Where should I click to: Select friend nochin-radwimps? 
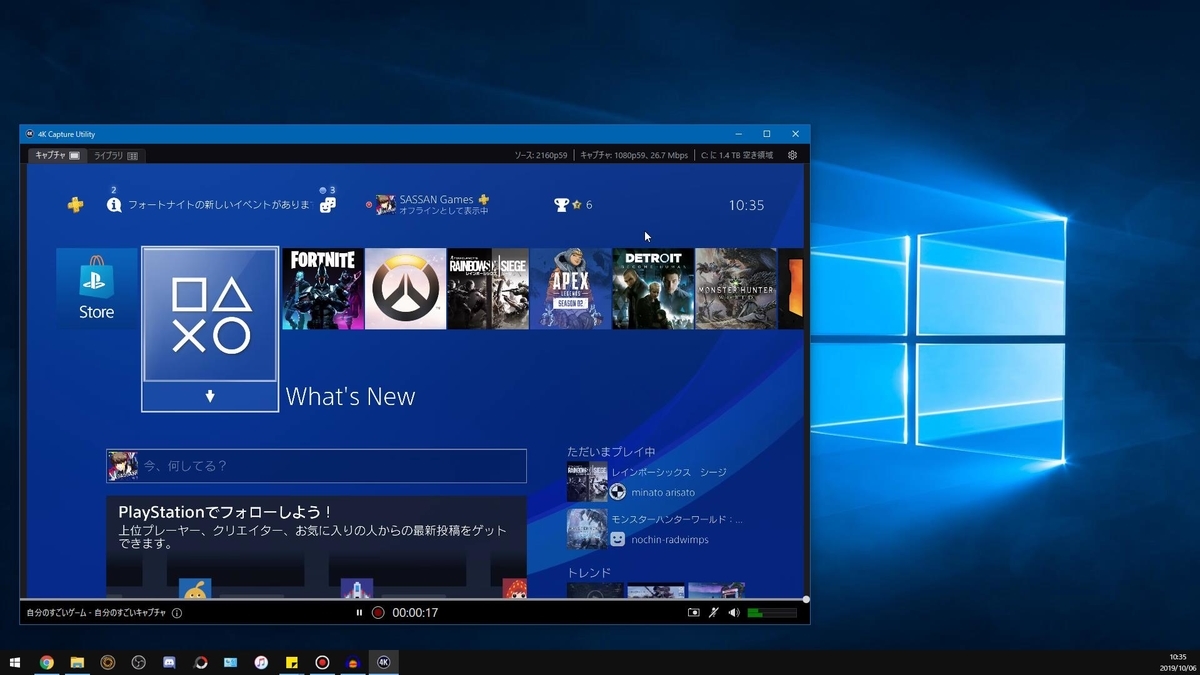pyautogui.click(x=670, y=539)
